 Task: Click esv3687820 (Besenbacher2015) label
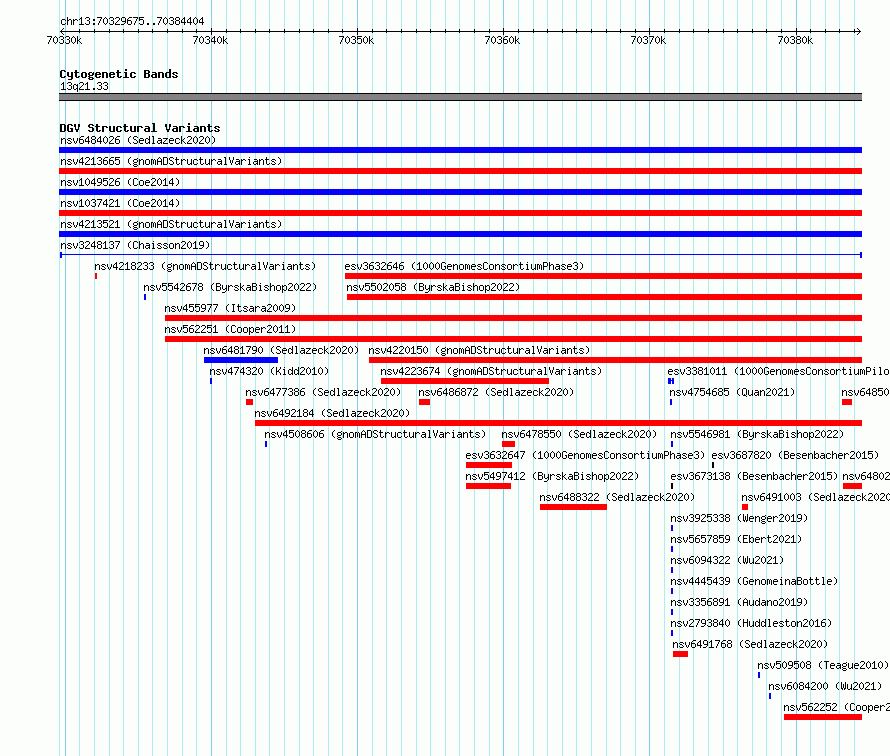[795, 455]
